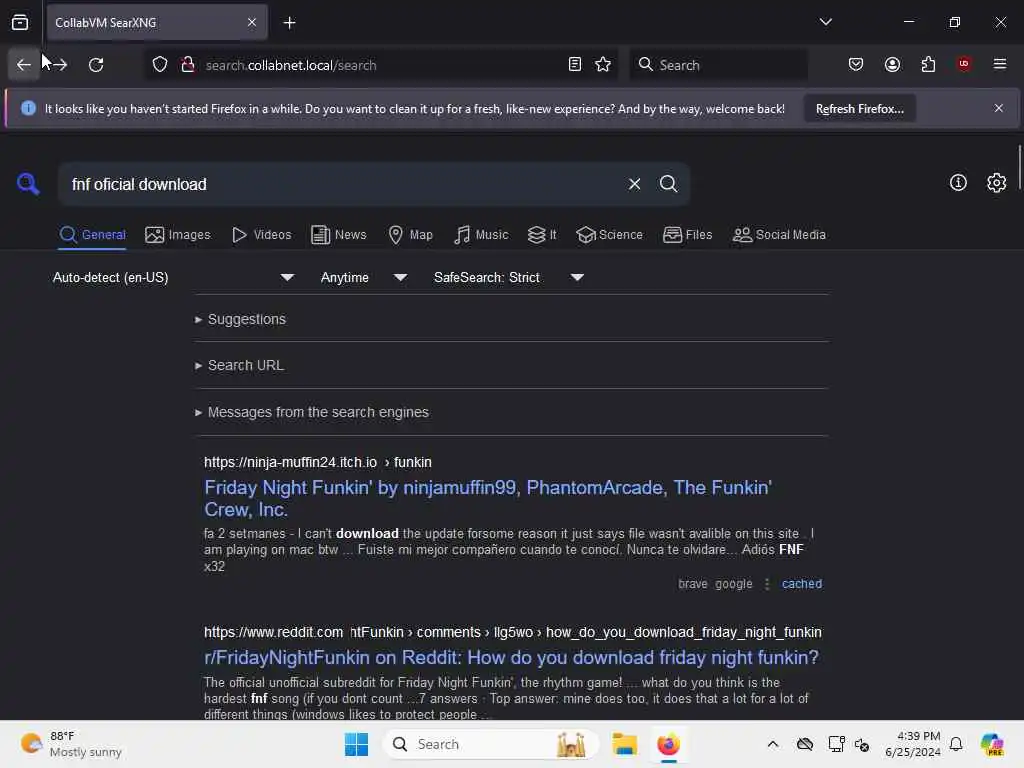
Task: Open File Explorer from taskbar
Action: coord(624,744)
